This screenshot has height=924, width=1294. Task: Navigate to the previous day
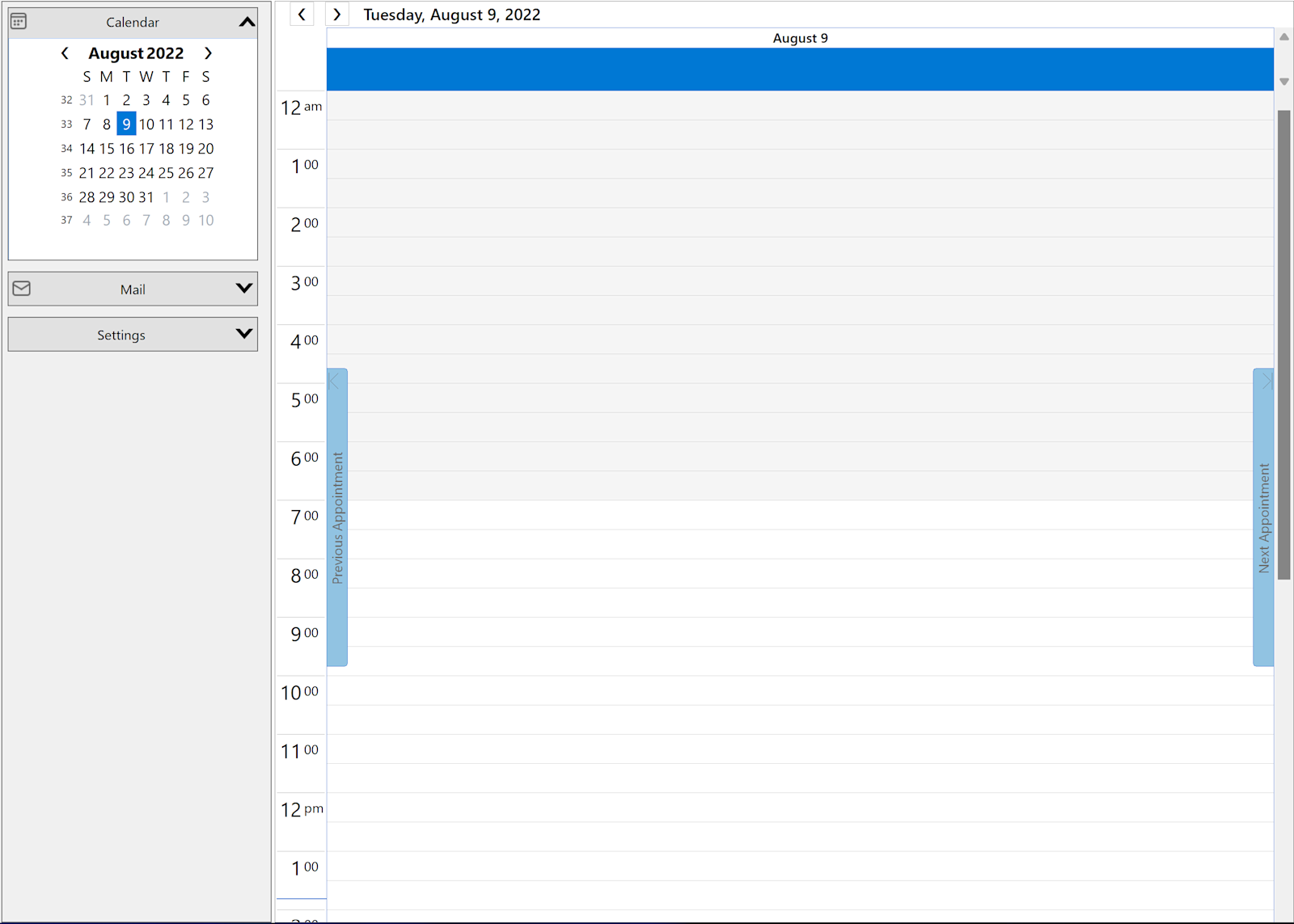[x=302, y=14]
